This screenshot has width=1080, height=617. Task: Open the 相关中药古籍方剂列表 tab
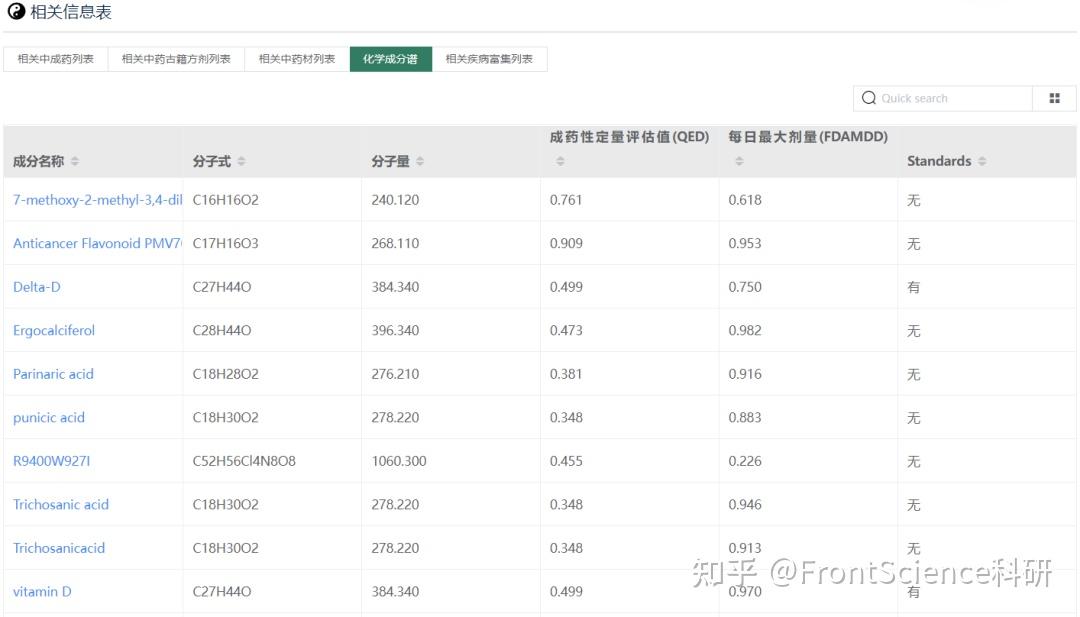[x=177, y=58]
